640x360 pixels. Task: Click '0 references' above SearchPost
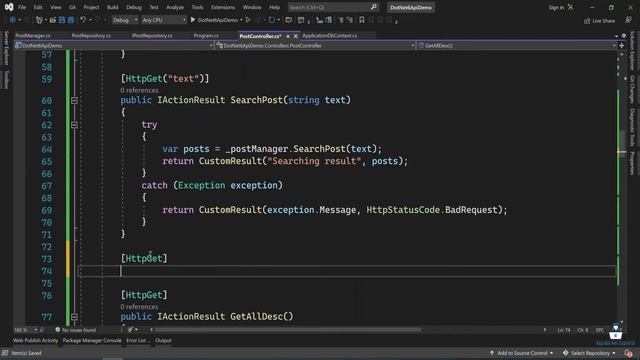(139, 90)
